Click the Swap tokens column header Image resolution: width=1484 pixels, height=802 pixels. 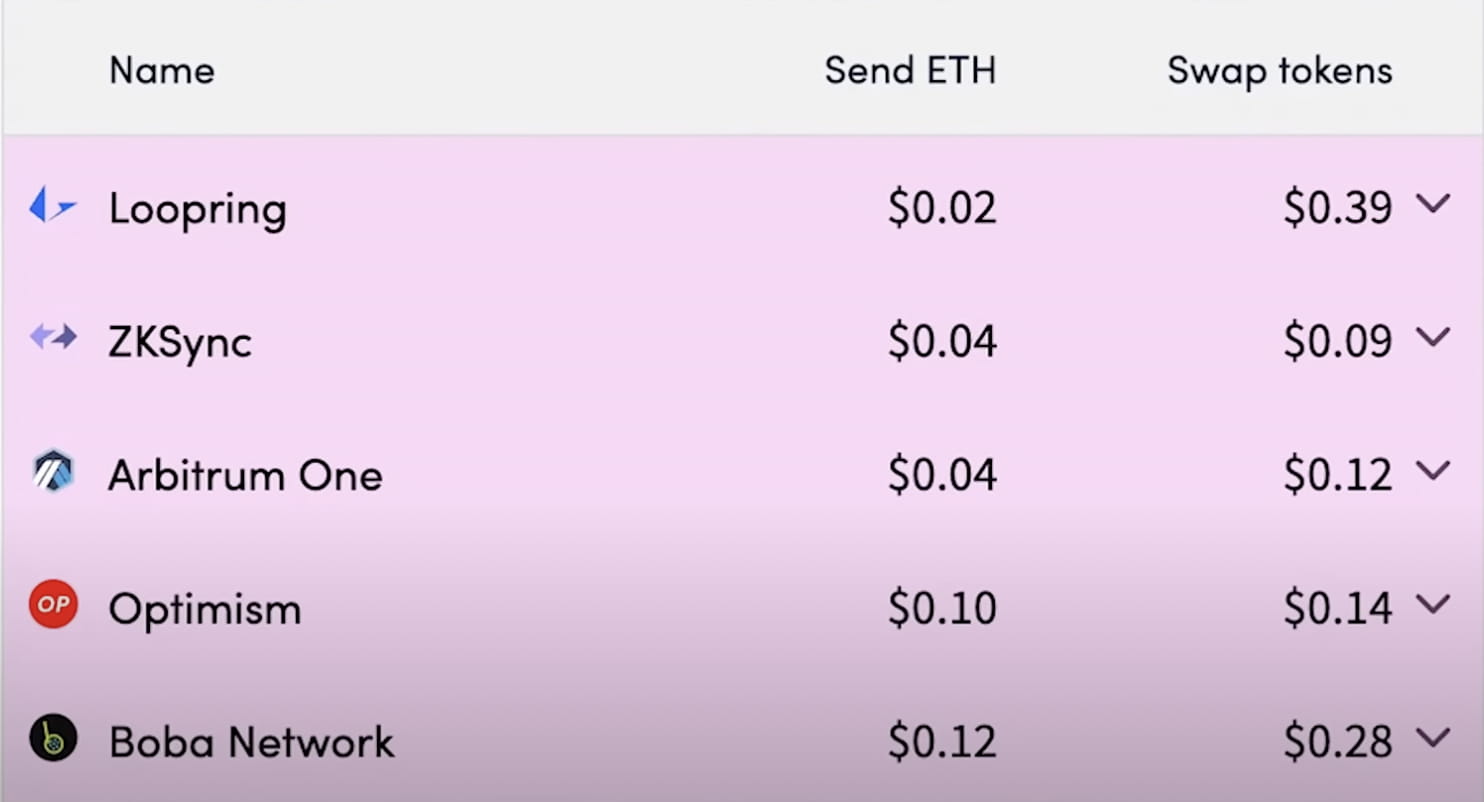(x=1278, y=70)
